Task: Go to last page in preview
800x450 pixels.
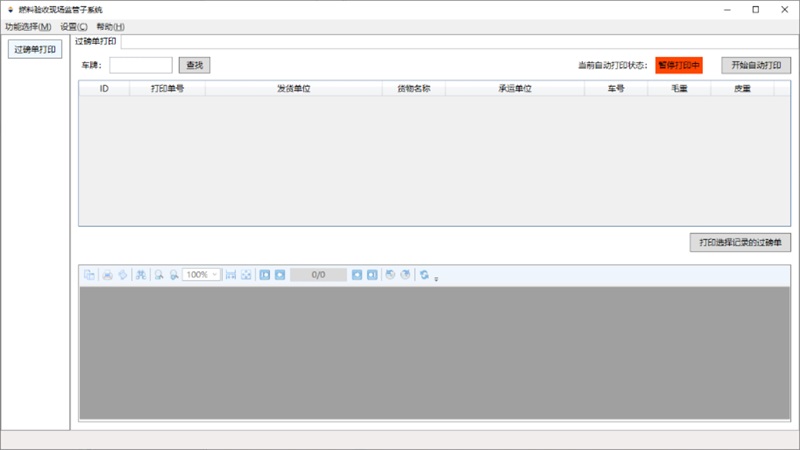Action: [x=372, y=275]
